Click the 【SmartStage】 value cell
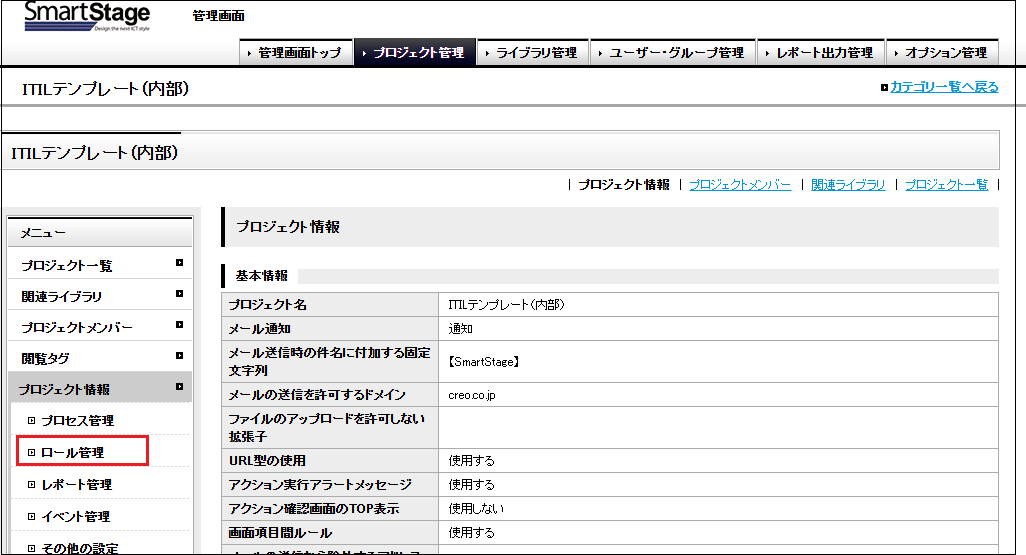This screenshot has height=555, width=1026. [x=718, y=361]
